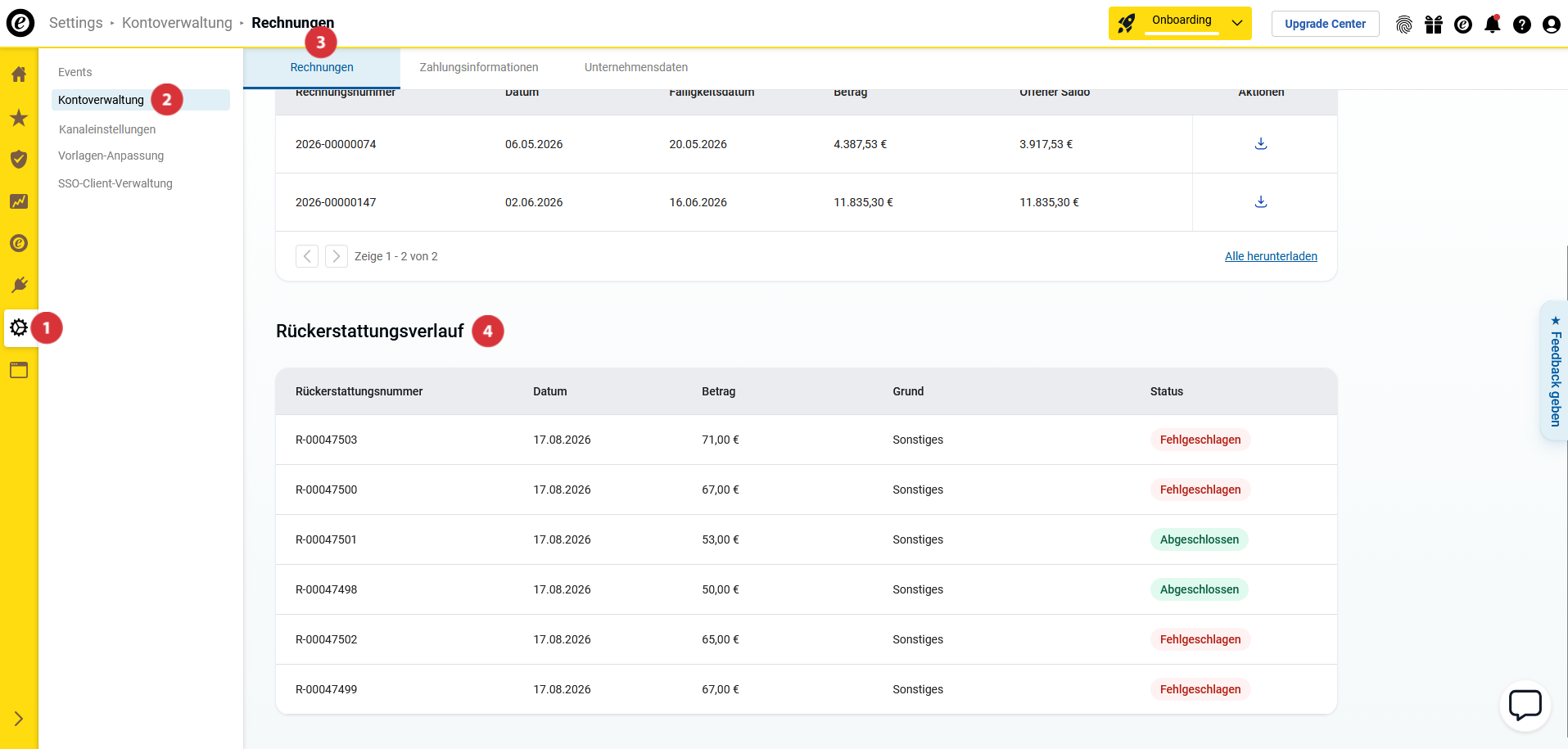The height and width of the screenshot is (749, 1568).
Task: Select Vorlagen-Anpassung in settings menu
Action: [111, 156]
